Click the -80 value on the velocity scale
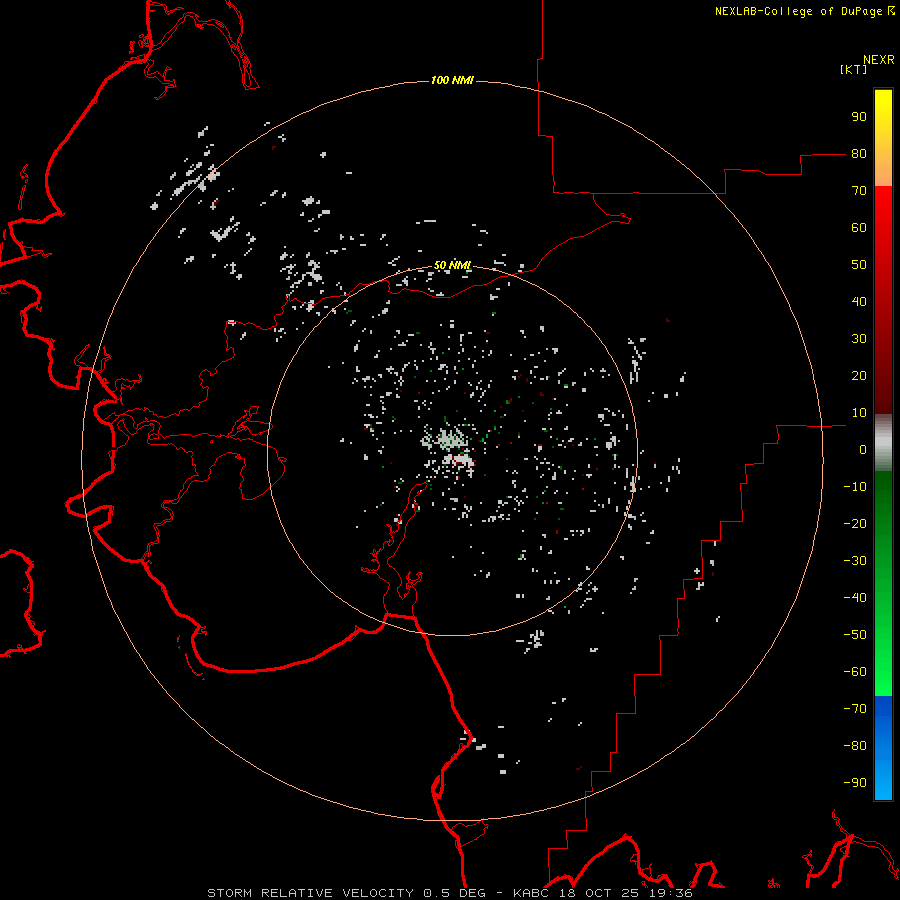 pyautogui.click(x=855, y=746)
